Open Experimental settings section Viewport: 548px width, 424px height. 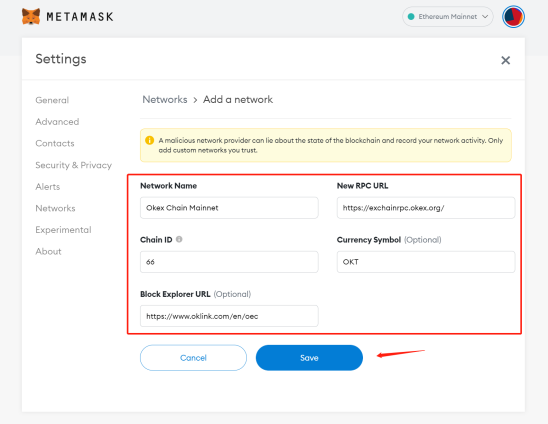tap(63, 230)
